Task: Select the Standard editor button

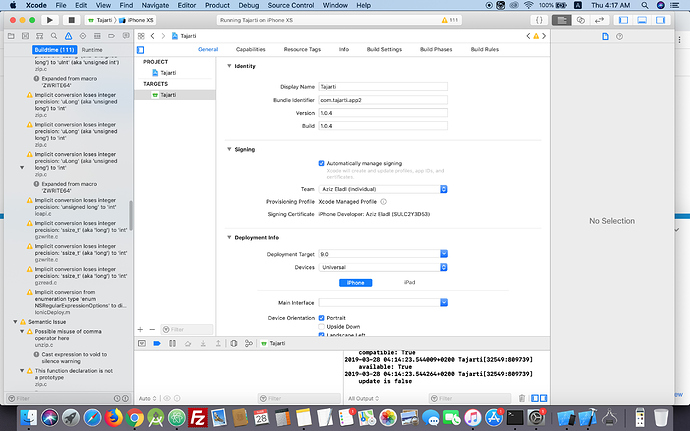Action: point(562,20)
